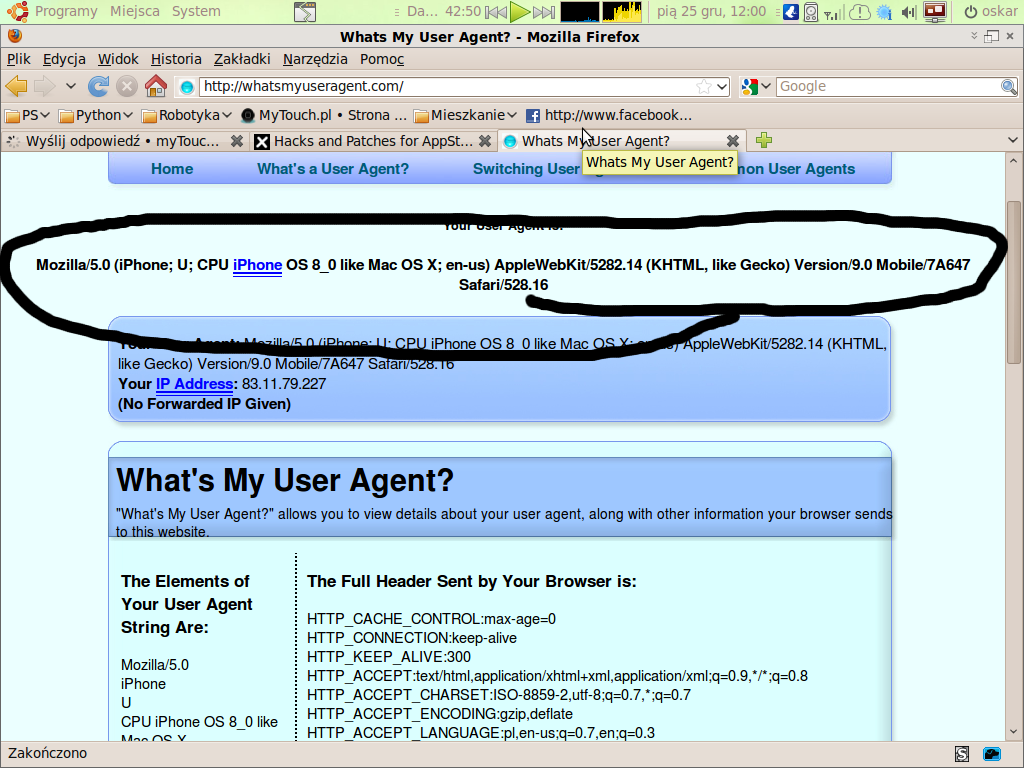
Task: Click the S icon in the status bar
Action: click(x=962, y=754)
